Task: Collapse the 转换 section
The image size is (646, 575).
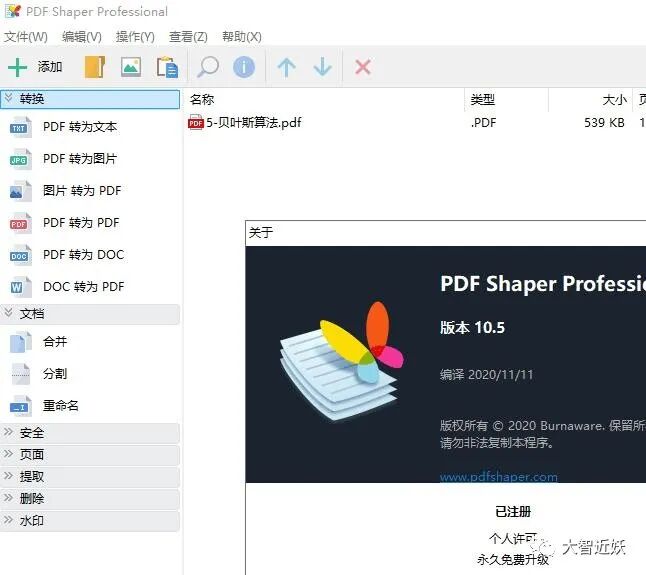Action: point(90,99)
